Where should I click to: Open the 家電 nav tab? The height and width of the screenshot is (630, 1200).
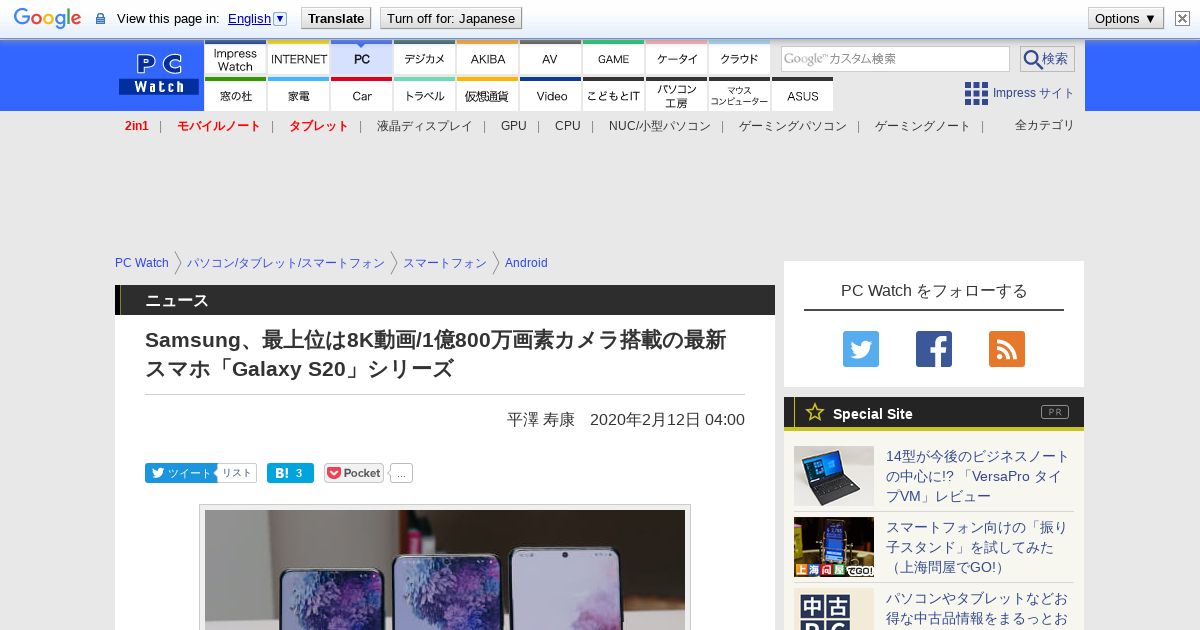[299, 95]
